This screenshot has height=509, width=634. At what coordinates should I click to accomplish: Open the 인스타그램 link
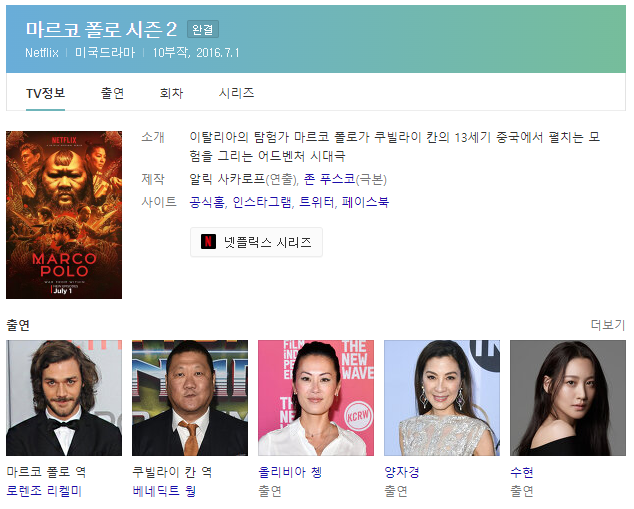262,202
